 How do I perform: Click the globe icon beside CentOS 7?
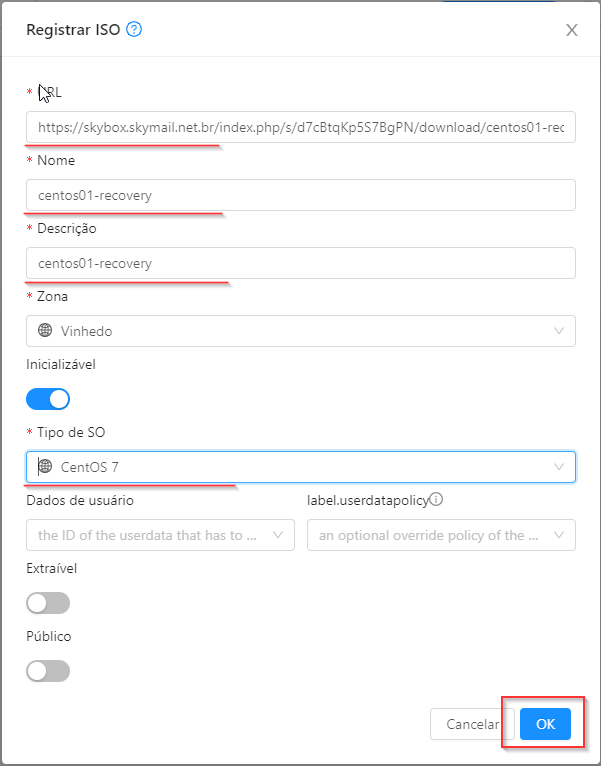[x=45, y=467]
